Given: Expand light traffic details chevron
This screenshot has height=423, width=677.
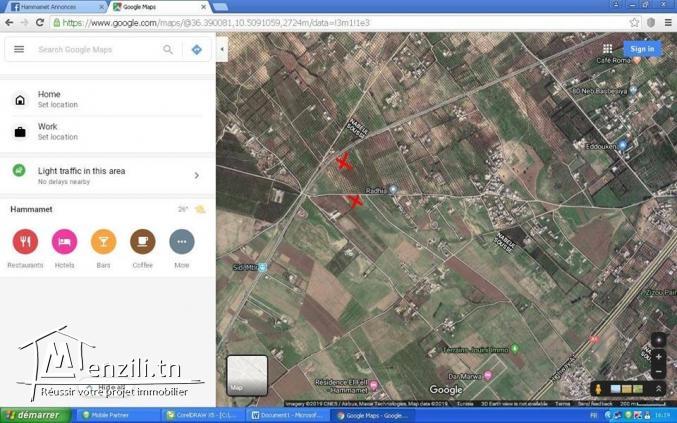Looking at the screenshot, I should click(196, 176).
